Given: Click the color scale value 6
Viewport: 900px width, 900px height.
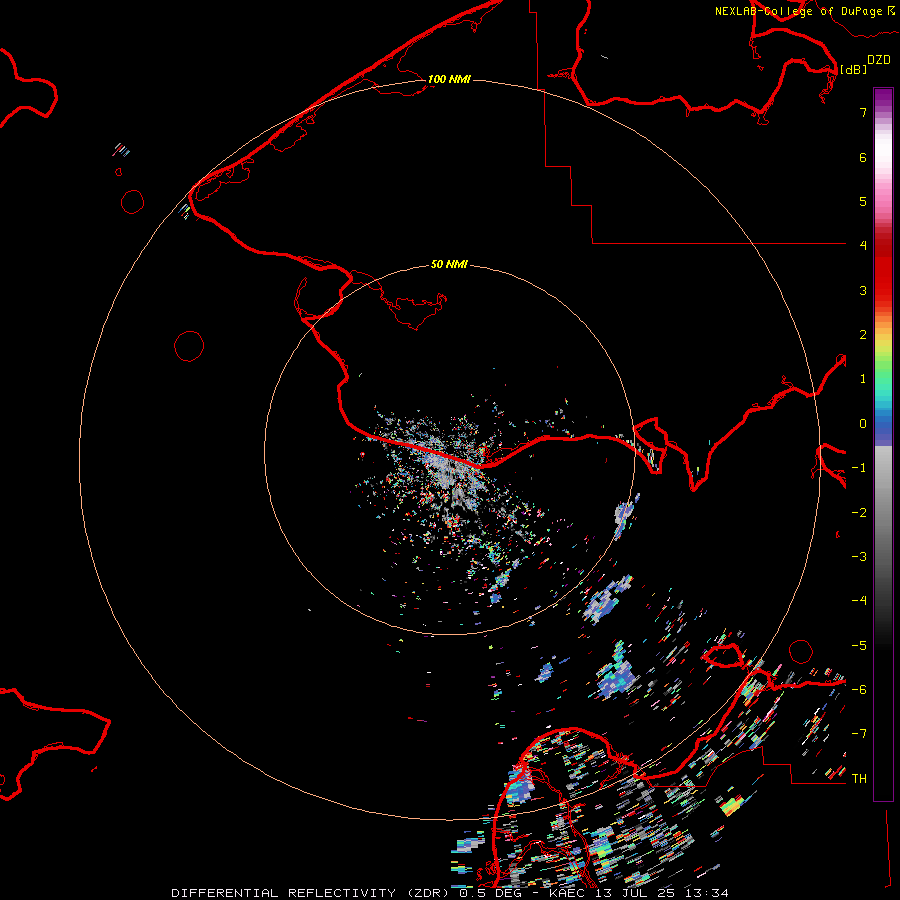Looking at the screenshot, I should point(863,157).
